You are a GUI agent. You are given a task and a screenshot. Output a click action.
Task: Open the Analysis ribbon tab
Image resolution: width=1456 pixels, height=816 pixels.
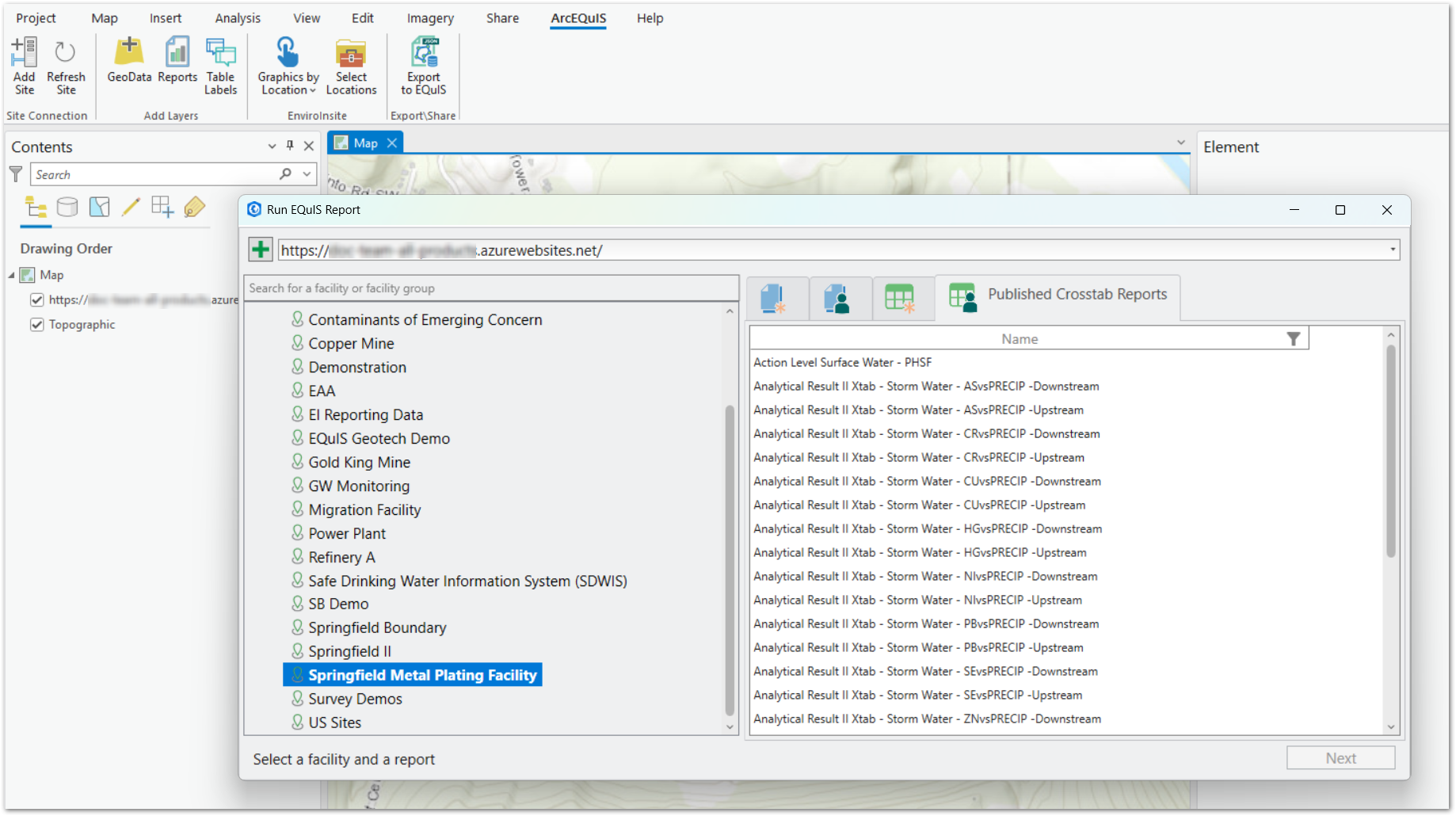click(x=238, y=18)
